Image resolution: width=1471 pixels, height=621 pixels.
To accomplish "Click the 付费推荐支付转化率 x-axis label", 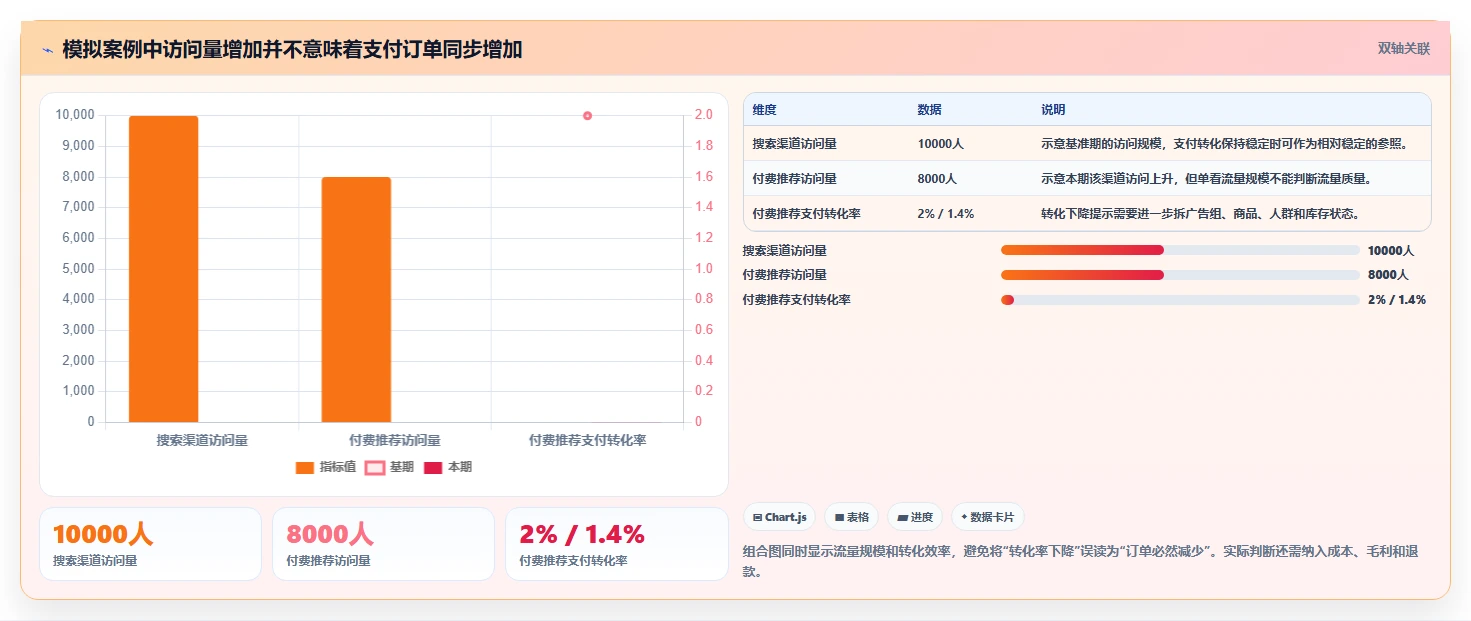I will tap(587, 440).
